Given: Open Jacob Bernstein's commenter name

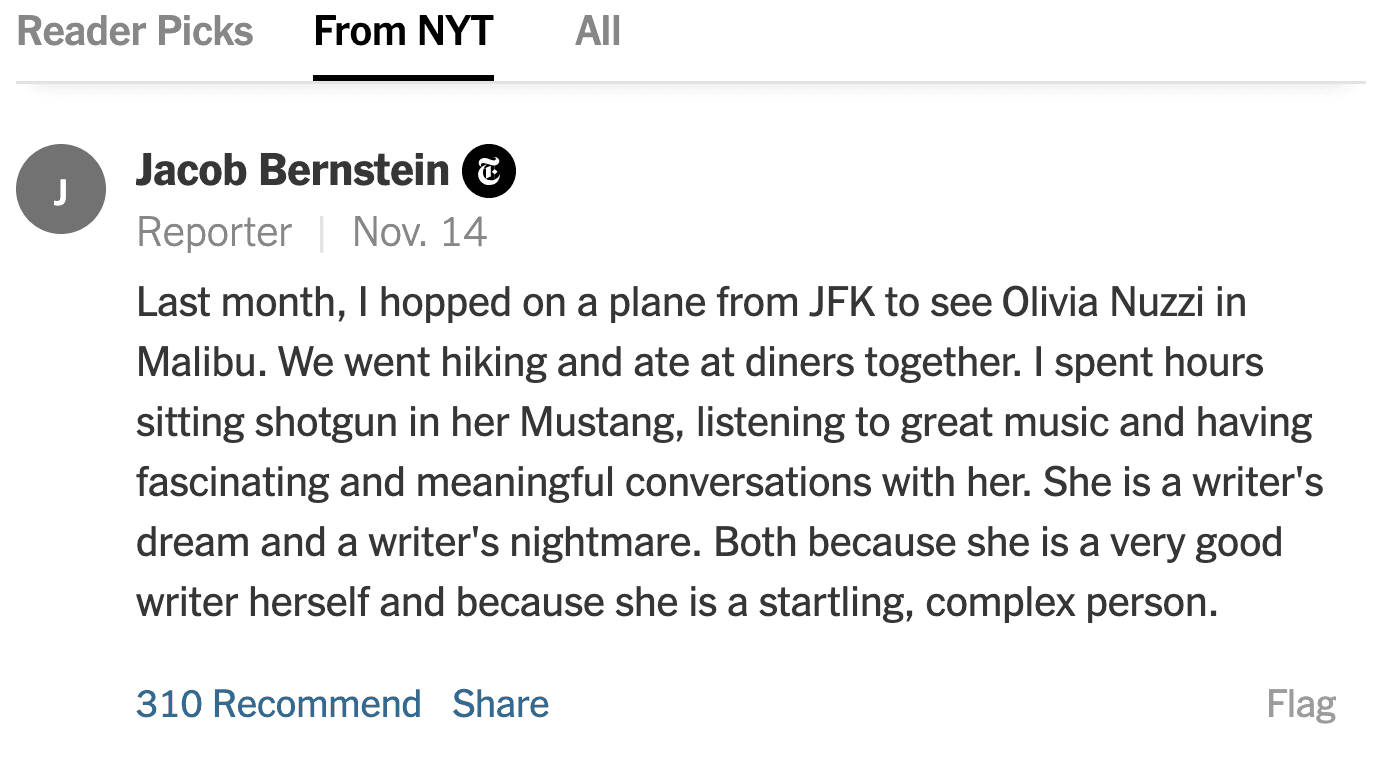Looking at the screenshot, I should [292, 171].
